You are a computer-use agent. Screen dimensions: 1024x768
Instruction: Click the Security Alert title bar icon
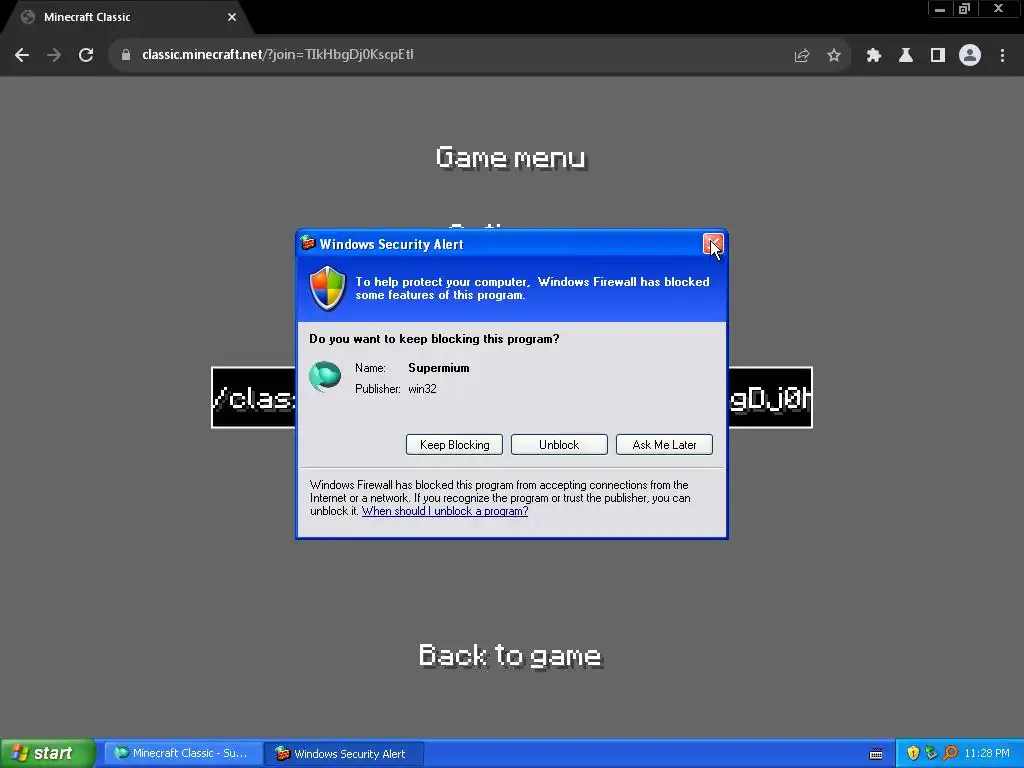click(x=308, y=244)
